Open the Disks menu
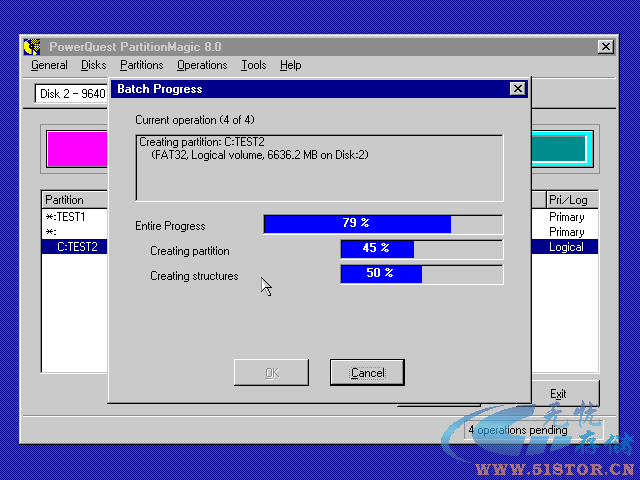The height and width of the screenshot is (480, 640). pyautogui.click(x=94, y=65)
